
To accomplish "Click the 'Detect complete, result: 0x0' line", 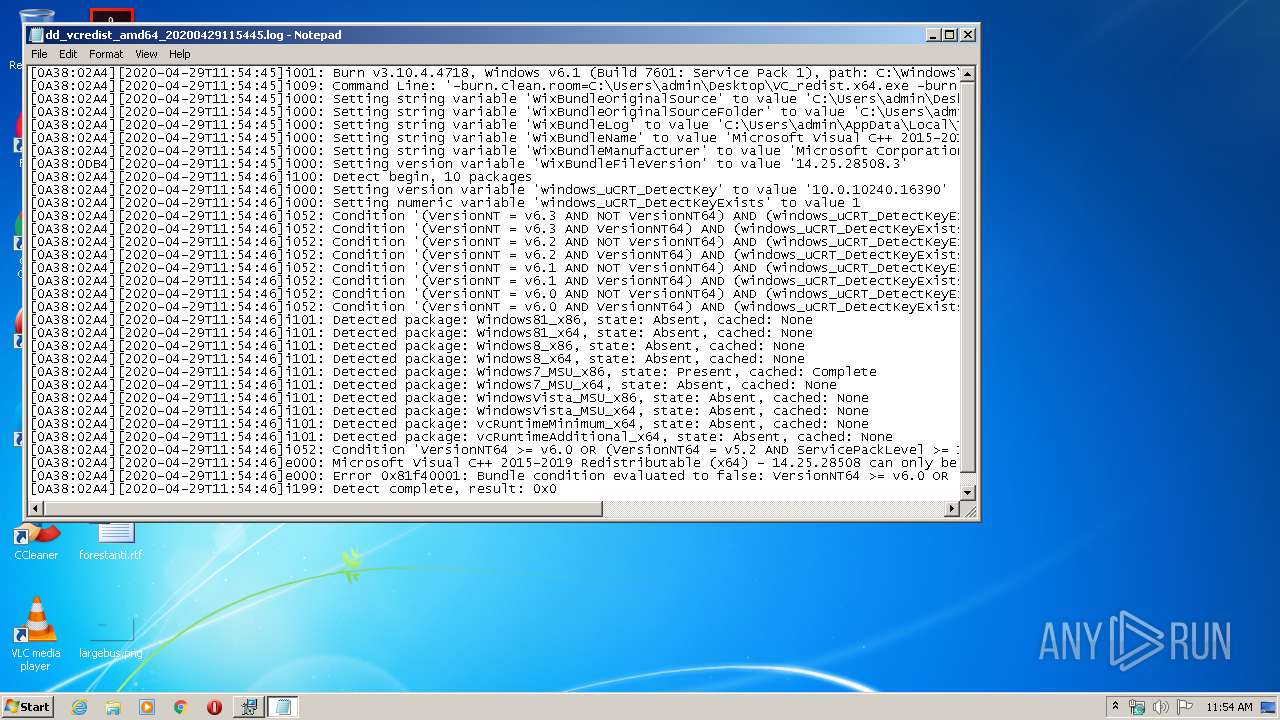I will (x=293, y=489).
